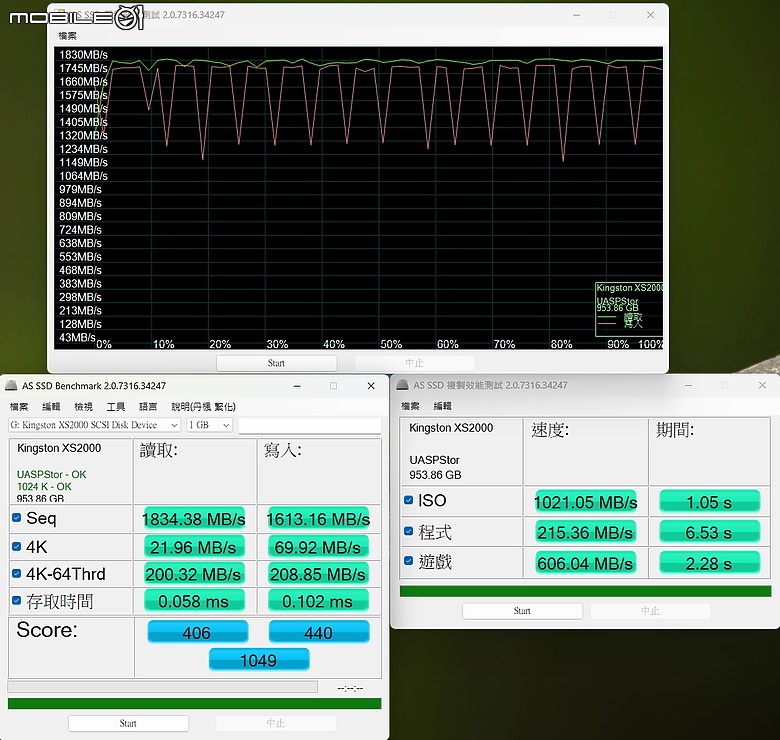Open the 1 GB test size dropdown

[x=209, y=425]
